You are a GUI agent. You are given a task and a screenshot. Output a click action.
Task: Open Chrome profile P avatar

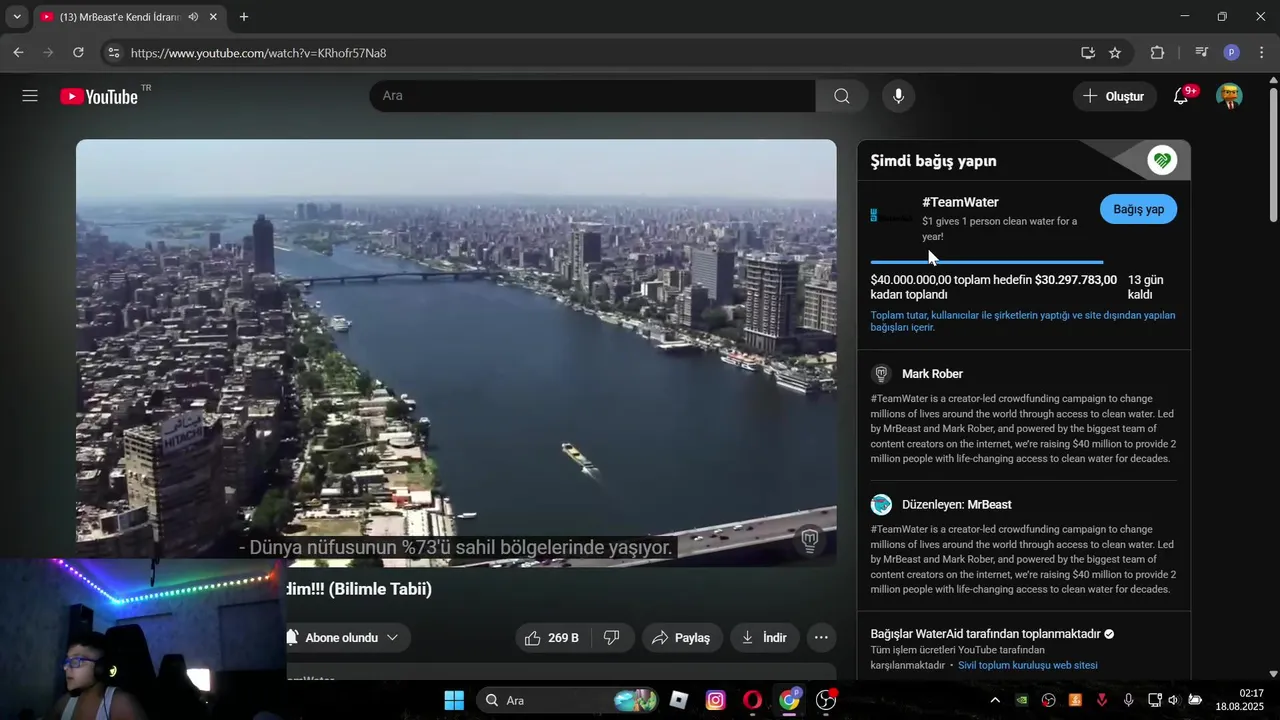[x=1232, y=53]
